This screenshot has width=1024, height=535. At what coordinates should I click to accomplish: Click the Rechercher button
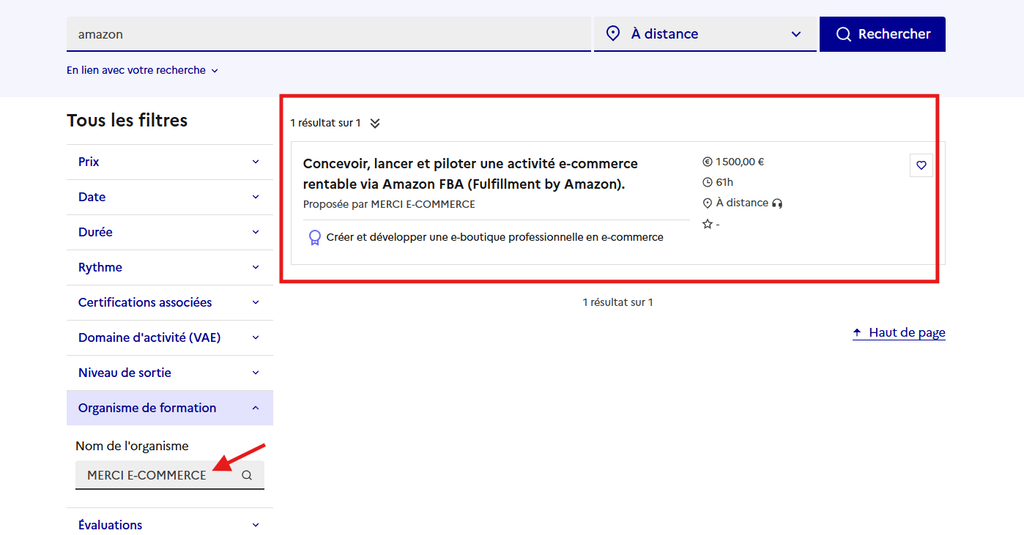coord(882,34)
